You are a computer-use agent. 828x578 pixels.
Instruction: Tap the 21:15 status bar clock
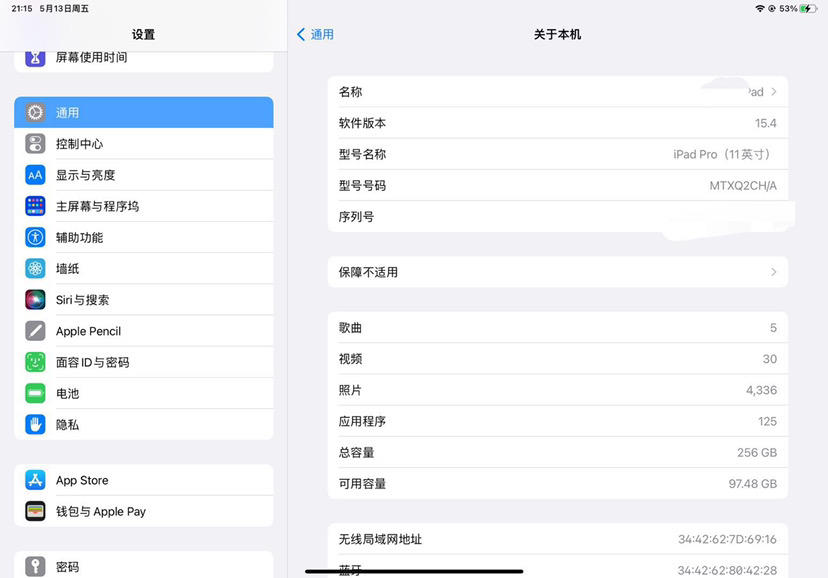[x=22, y=8]
